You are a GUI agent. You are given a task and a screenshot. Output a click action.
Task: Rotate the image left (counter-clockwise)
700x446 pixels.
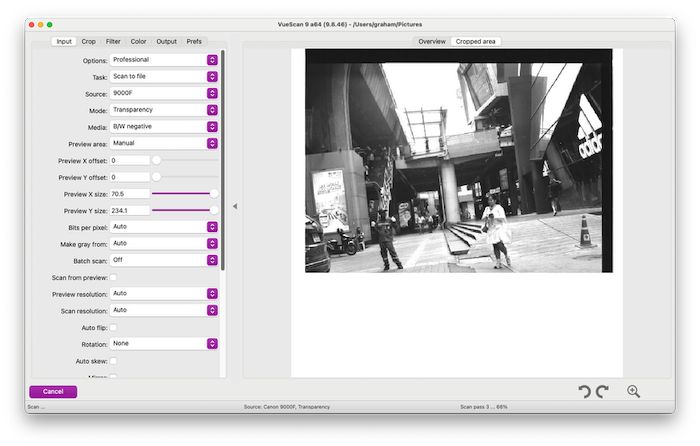click(x=584, y=392)
